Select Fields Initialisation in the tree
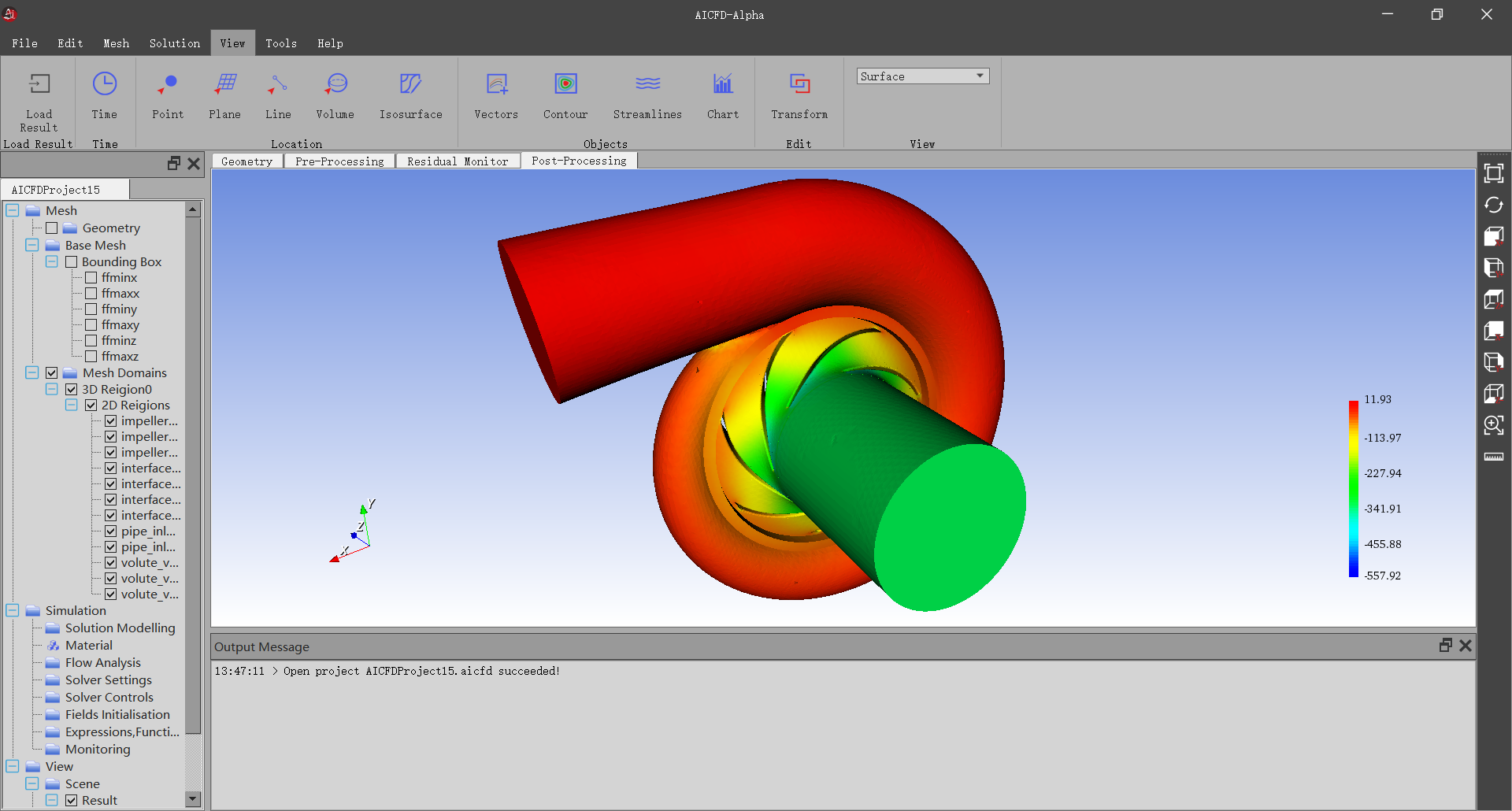1512x811 pixels. [117, 714]
